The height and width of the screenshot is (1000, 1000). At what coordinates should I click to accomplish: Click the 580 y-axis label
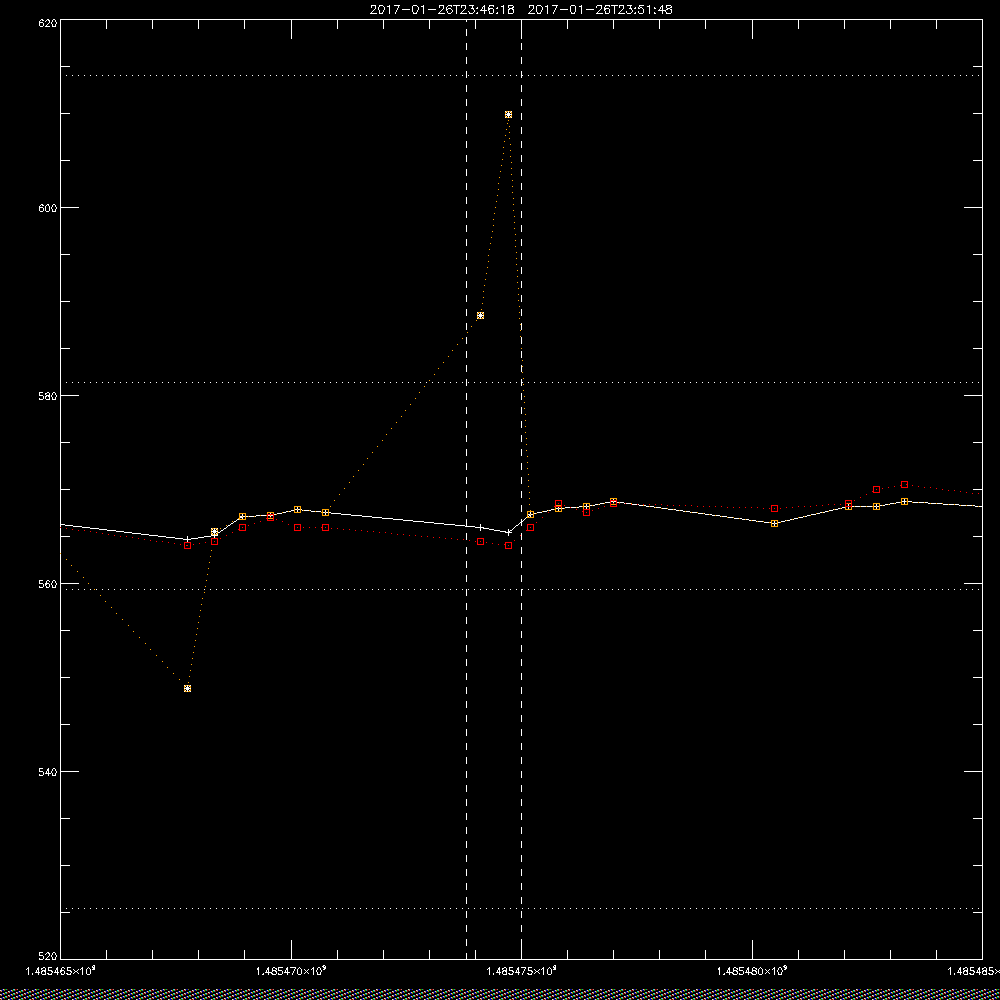(48, 396)
